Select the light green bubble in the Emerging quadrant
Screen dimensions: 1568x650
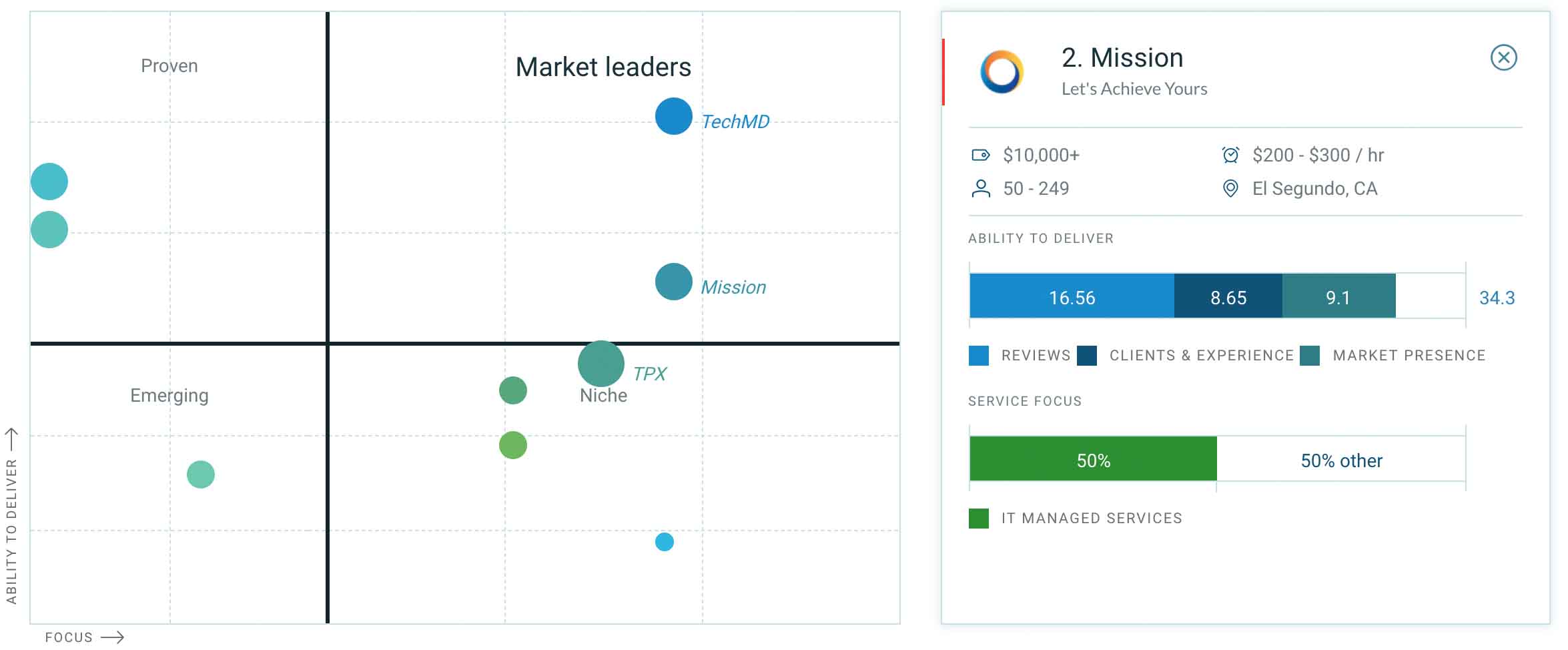(x=200, y=474)
